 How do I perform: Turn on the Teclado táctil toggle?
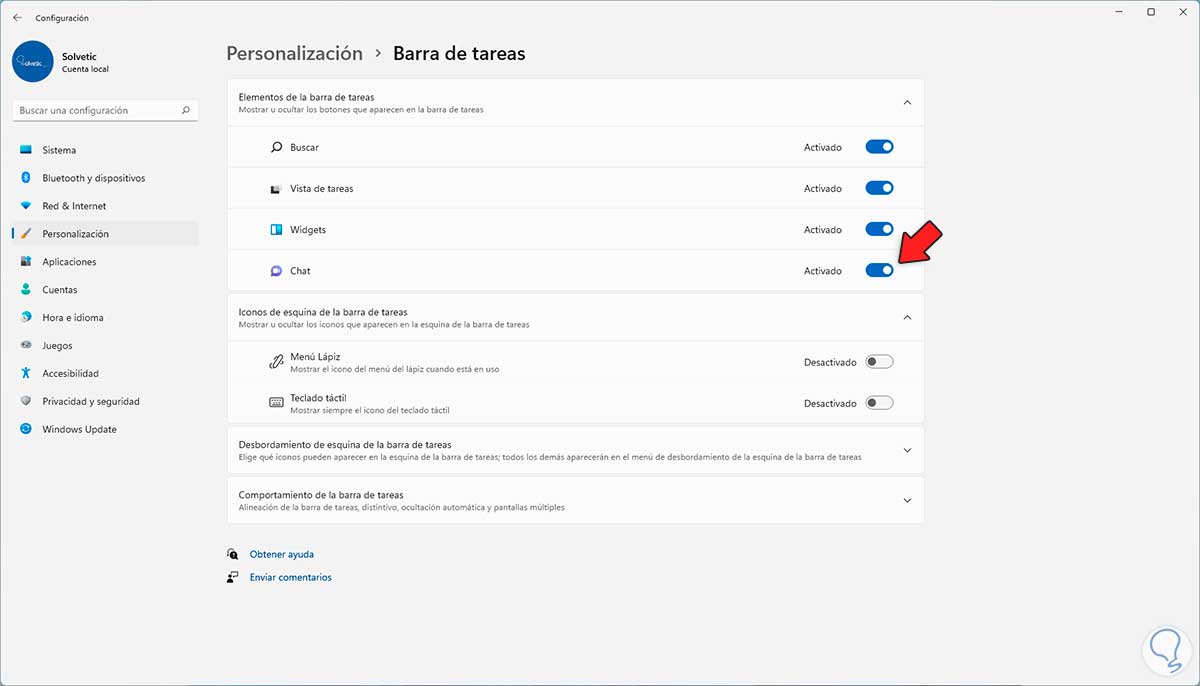coord(879,403)
